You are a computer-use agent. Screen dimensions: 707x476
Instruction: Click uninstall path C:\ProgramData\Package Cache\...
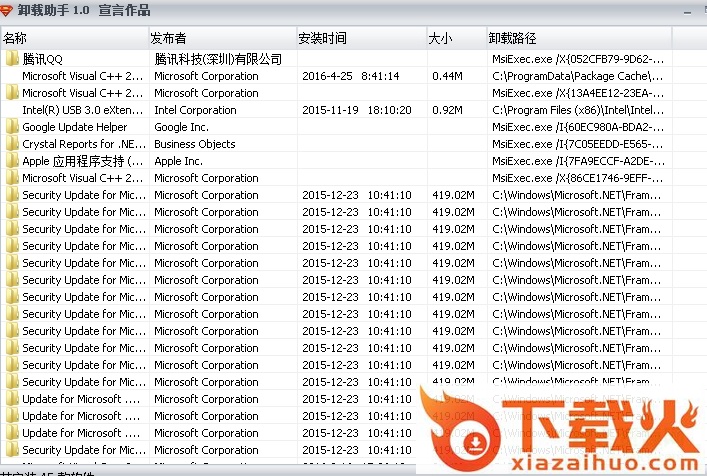578,76
